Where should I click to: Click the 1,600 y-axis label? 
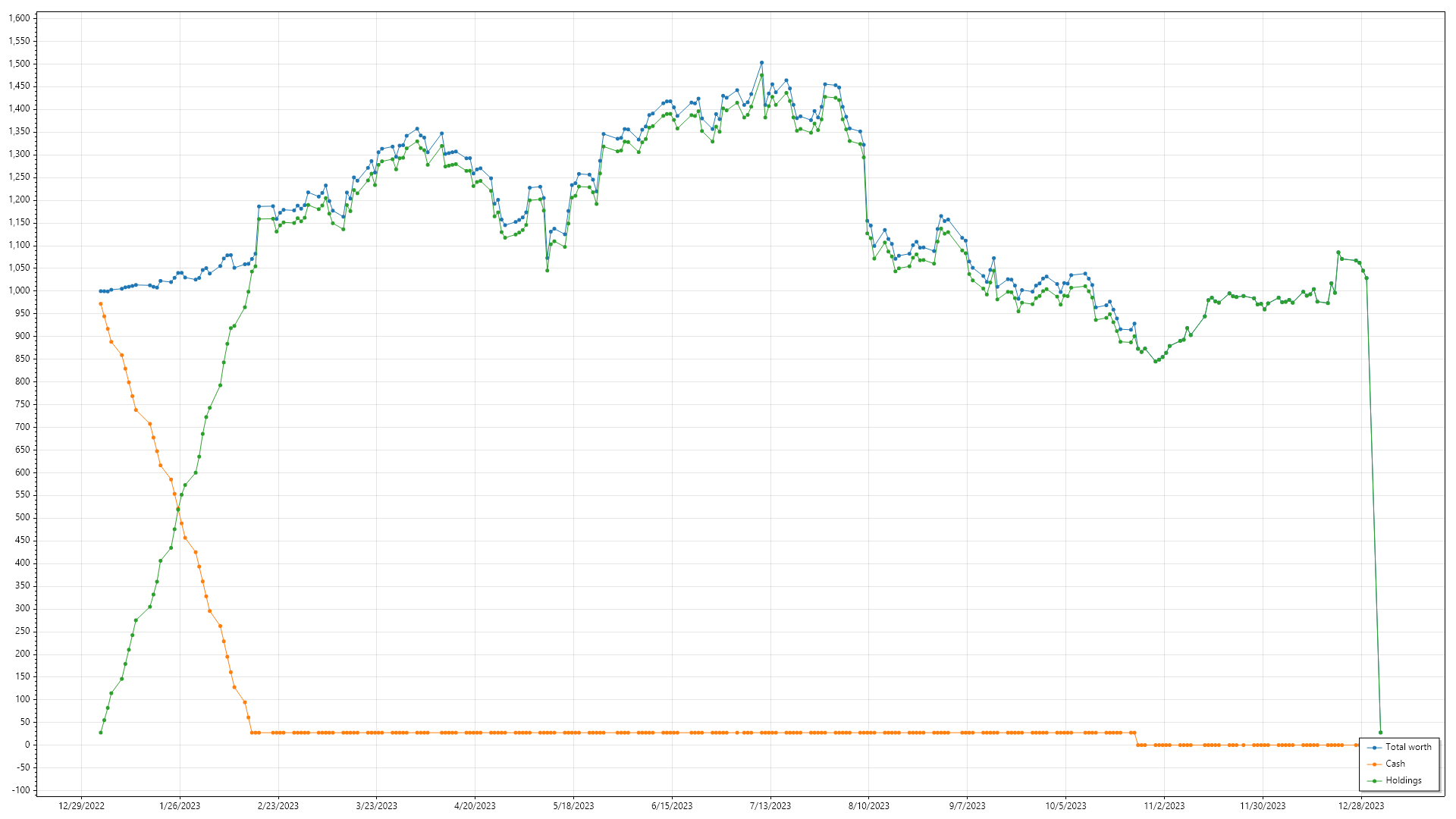point(19,18)
